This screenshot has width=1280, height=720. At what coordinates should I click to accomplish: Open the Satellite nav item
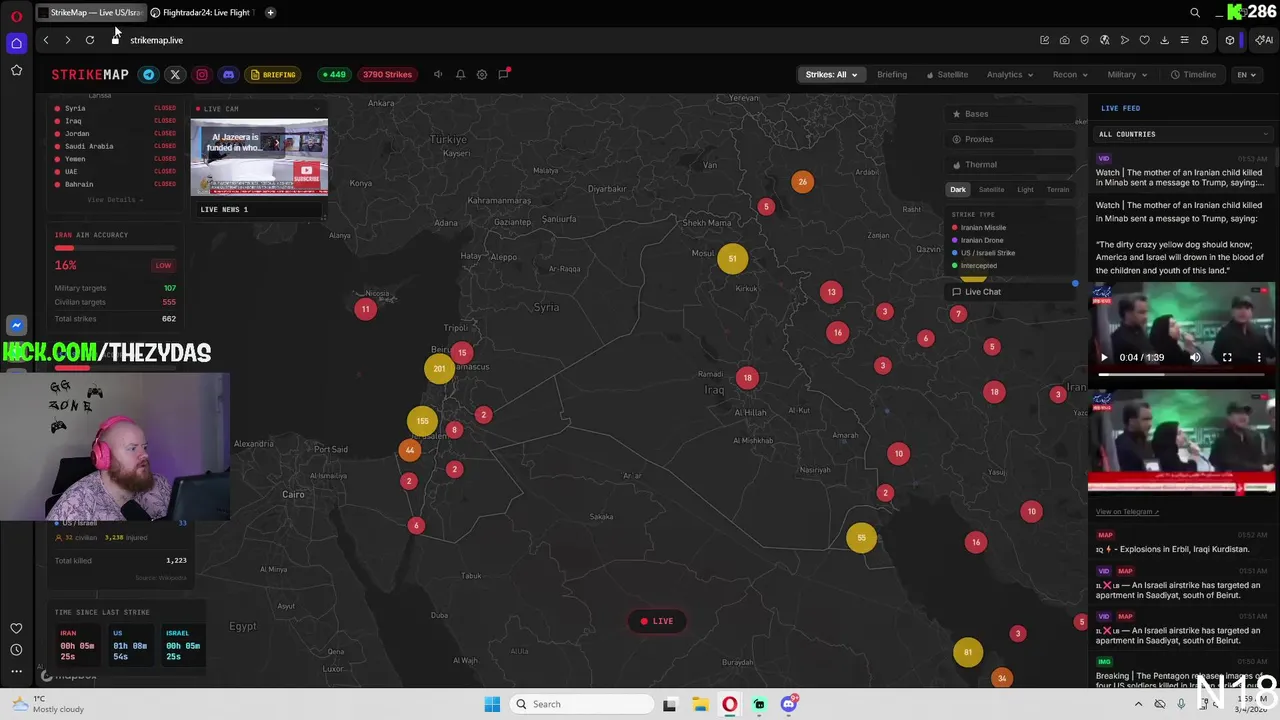[947, 75]
